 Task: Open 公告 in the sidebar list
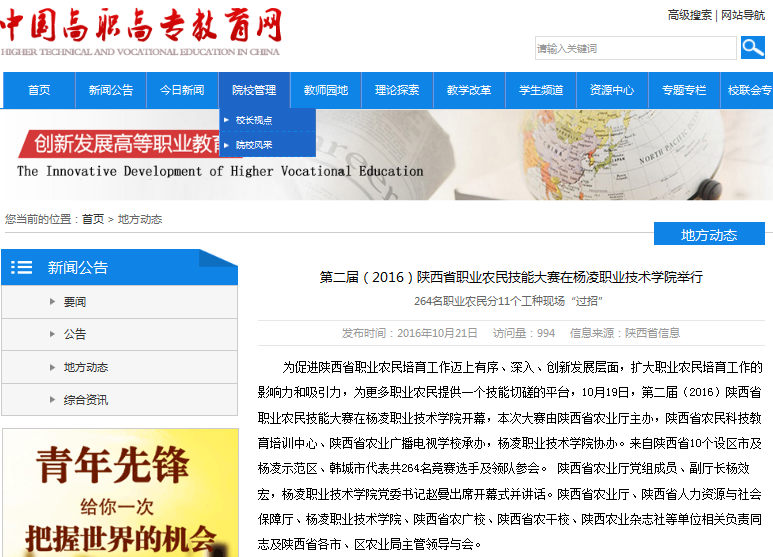click(75, 334)
